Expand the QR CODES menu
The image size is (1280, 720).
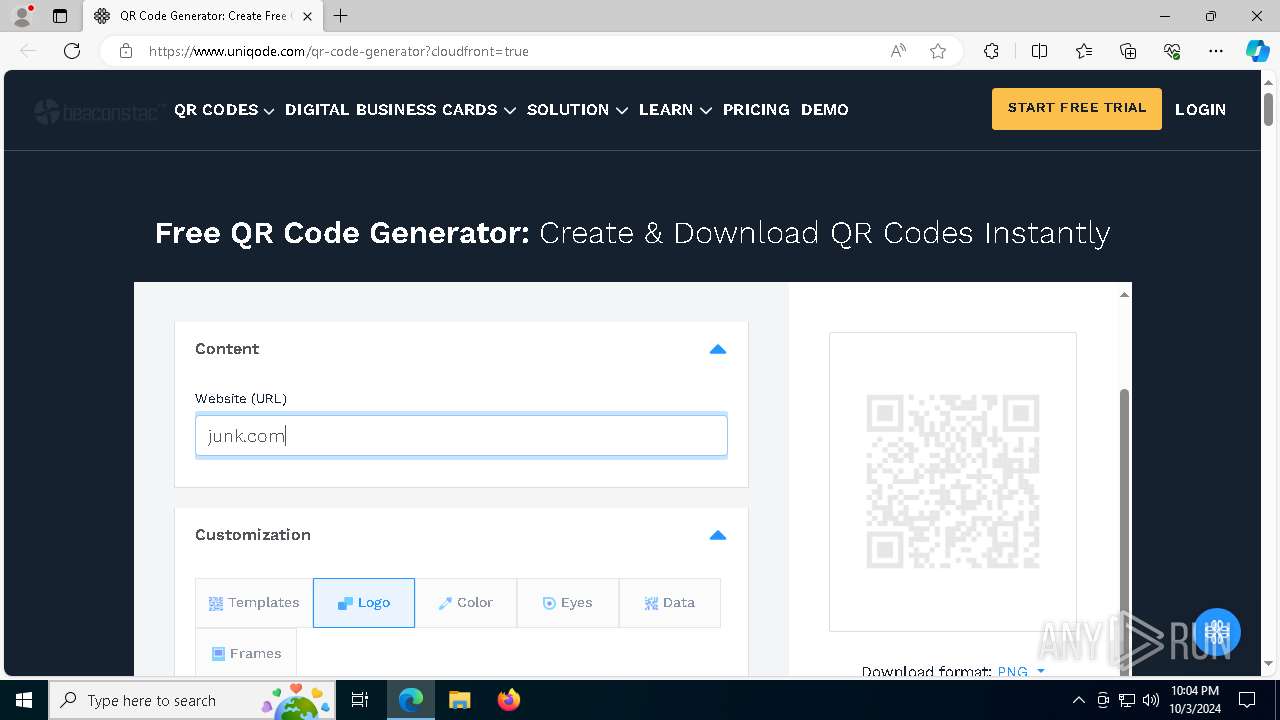coord(224,110)
